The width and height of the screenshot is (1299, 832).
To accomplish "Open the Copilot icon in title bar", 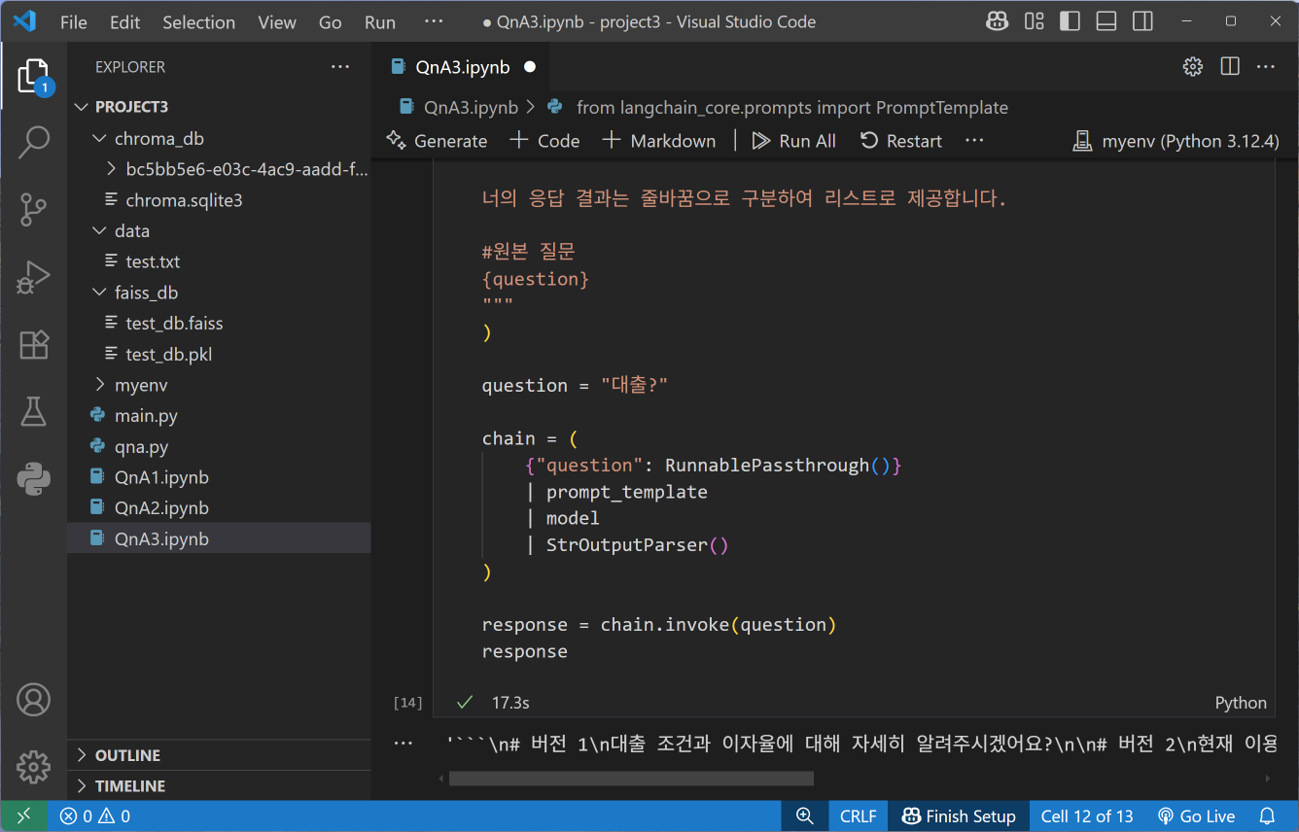I will click(x=996, y=21).
